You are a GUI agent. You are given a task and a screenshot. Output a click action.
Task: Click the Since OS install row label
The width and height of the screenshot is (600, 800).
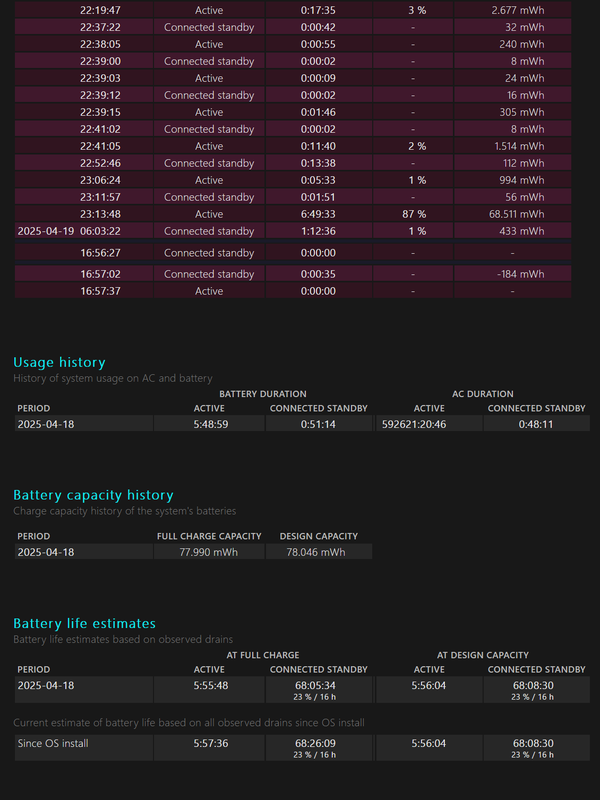[x=53, y=743]
